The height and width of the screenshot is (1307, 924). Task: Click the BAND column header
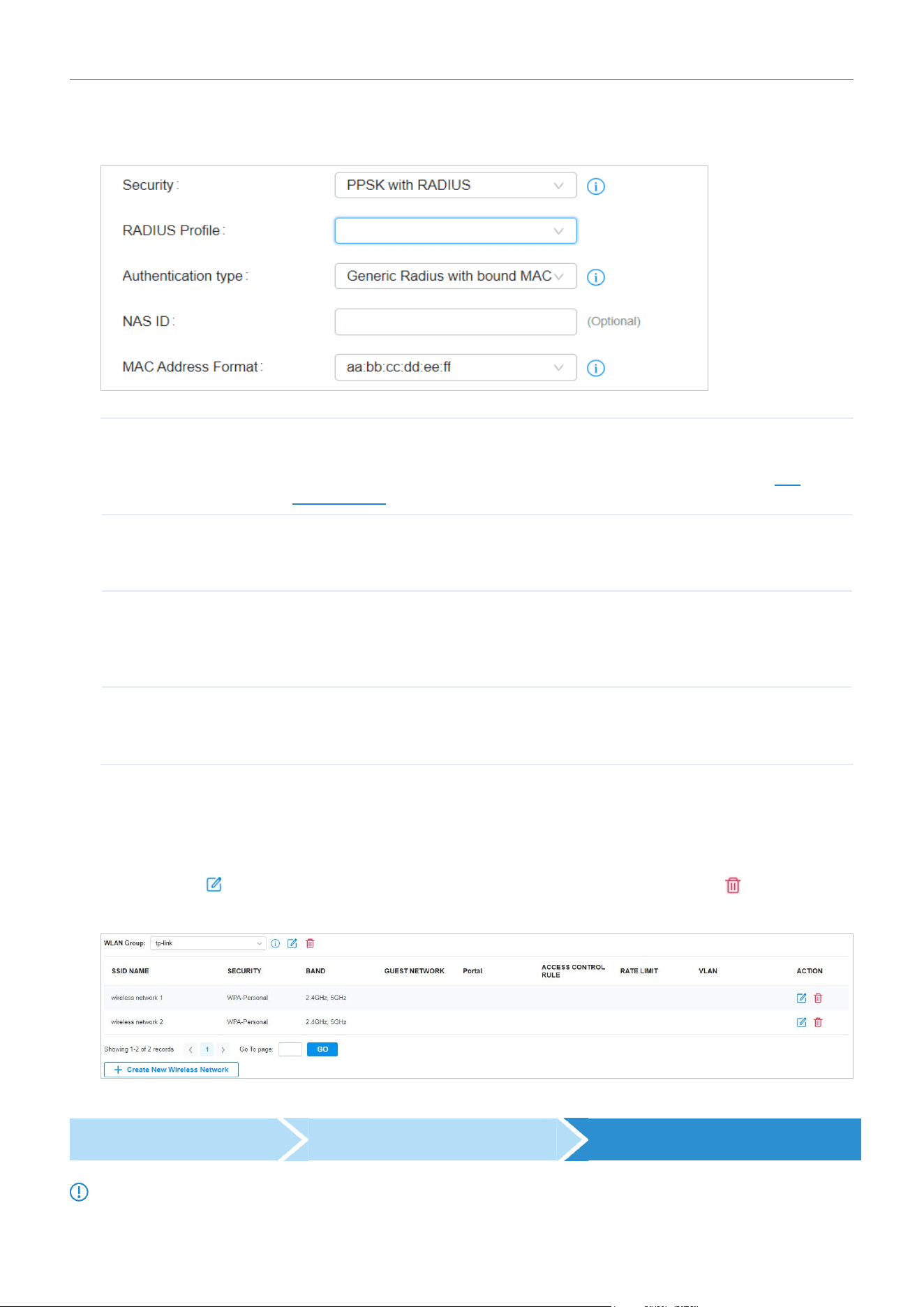pyautogui.click(x=315, y=971)
